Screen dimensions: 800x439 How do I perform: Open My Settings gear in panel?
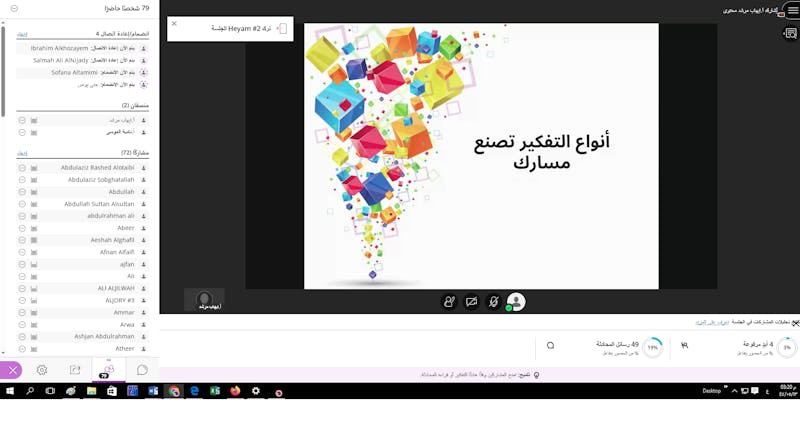tap(42, 370)
